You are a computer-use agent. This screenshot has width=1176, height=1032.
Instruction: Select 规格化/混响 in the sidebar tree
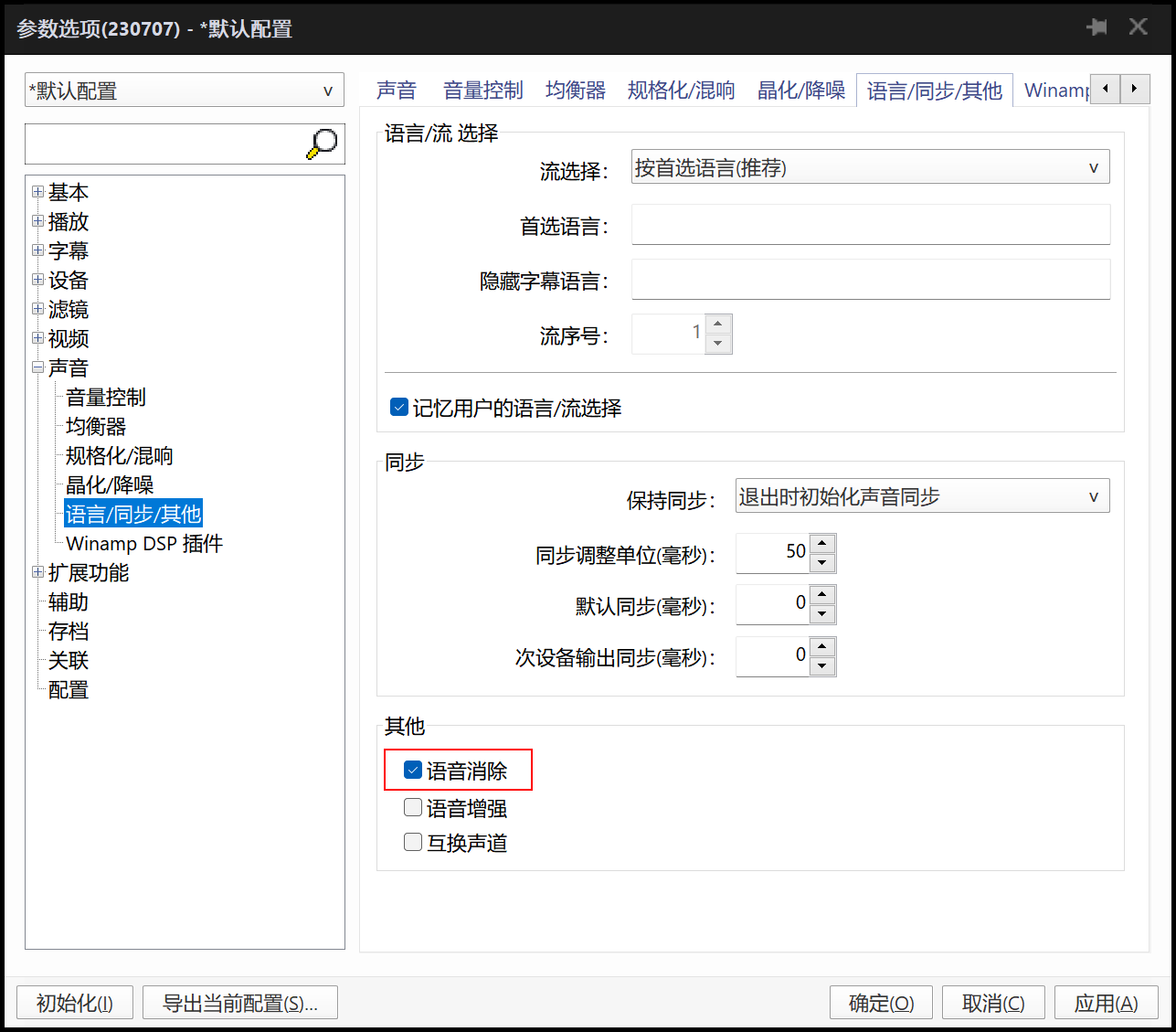[x=118, y=455]
